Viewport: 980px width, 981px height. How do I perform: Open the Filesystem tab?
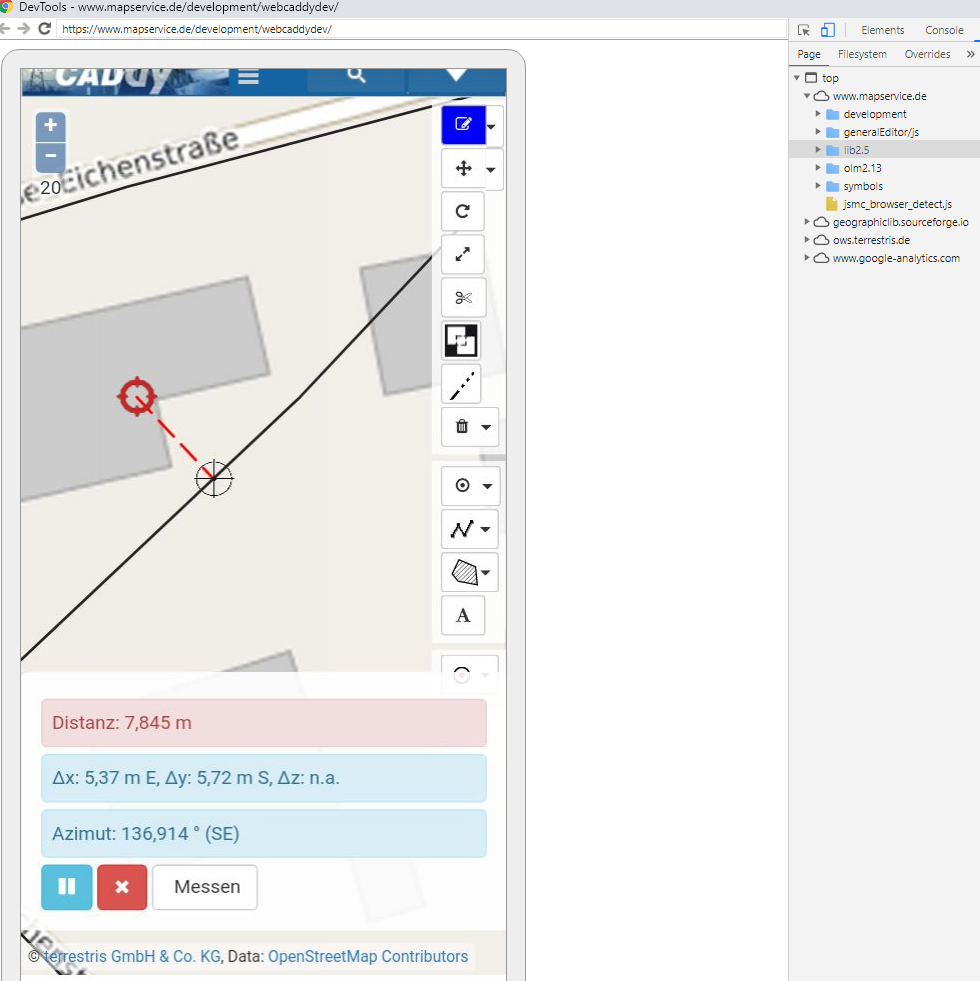862,54
